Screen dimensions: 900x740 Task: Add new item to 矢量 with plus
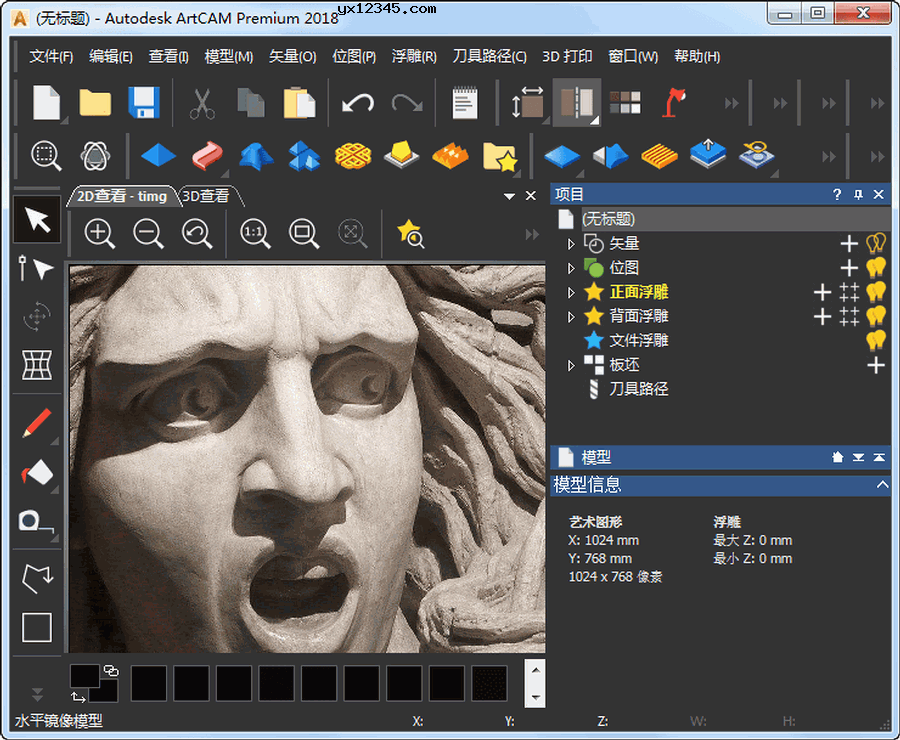coord(849,243)
